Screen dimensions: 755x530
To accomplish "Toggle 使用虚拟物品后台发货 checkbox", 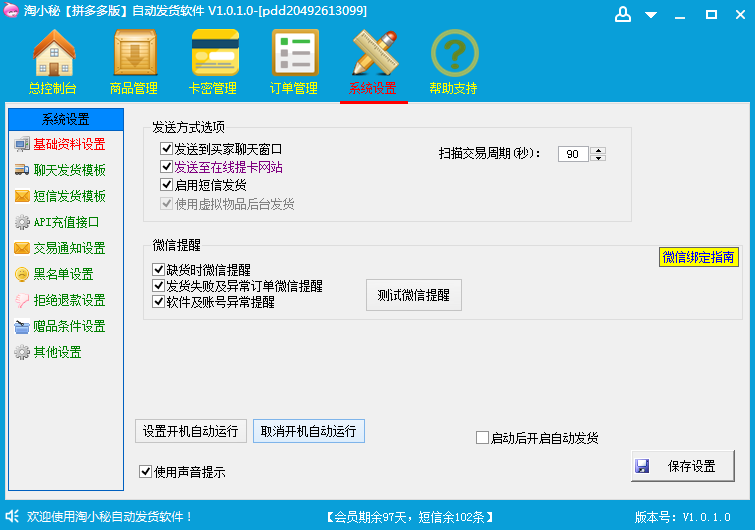I will (166, 203).
